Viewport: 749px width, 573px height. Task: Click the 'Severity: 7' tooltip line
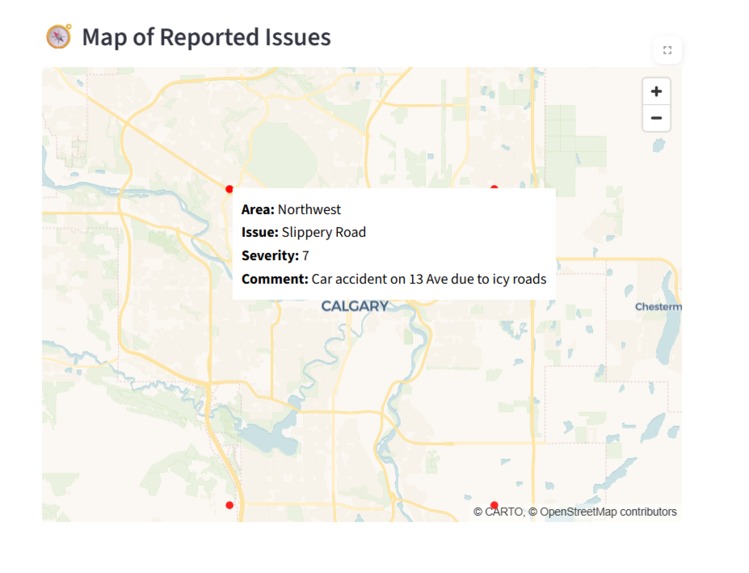[x=275, y=255]
